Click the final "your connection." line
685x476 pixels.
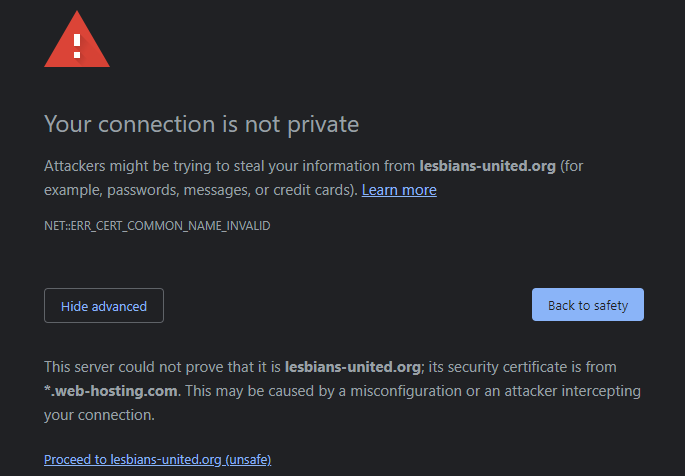99,415
